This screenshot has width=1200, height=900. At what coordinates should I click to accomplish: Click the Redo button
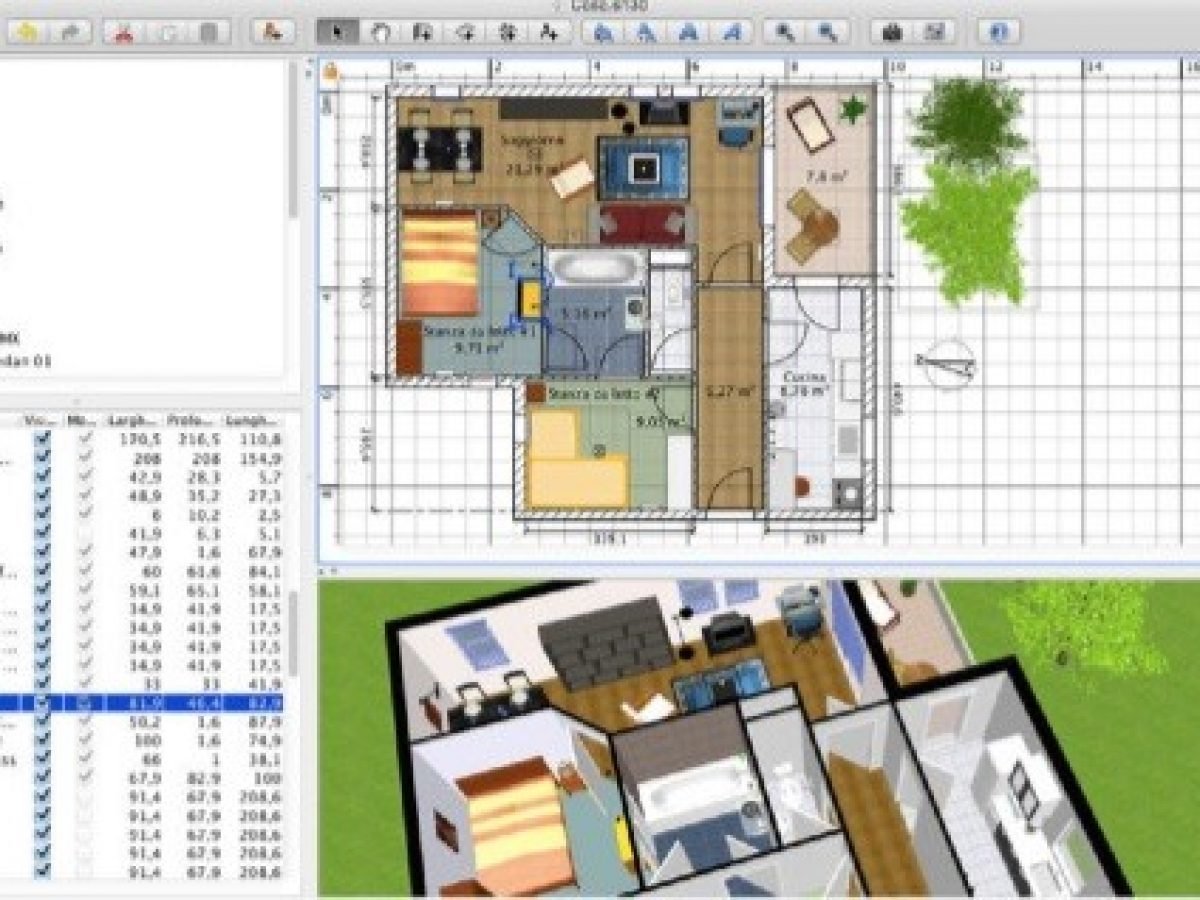click(68, 31)
